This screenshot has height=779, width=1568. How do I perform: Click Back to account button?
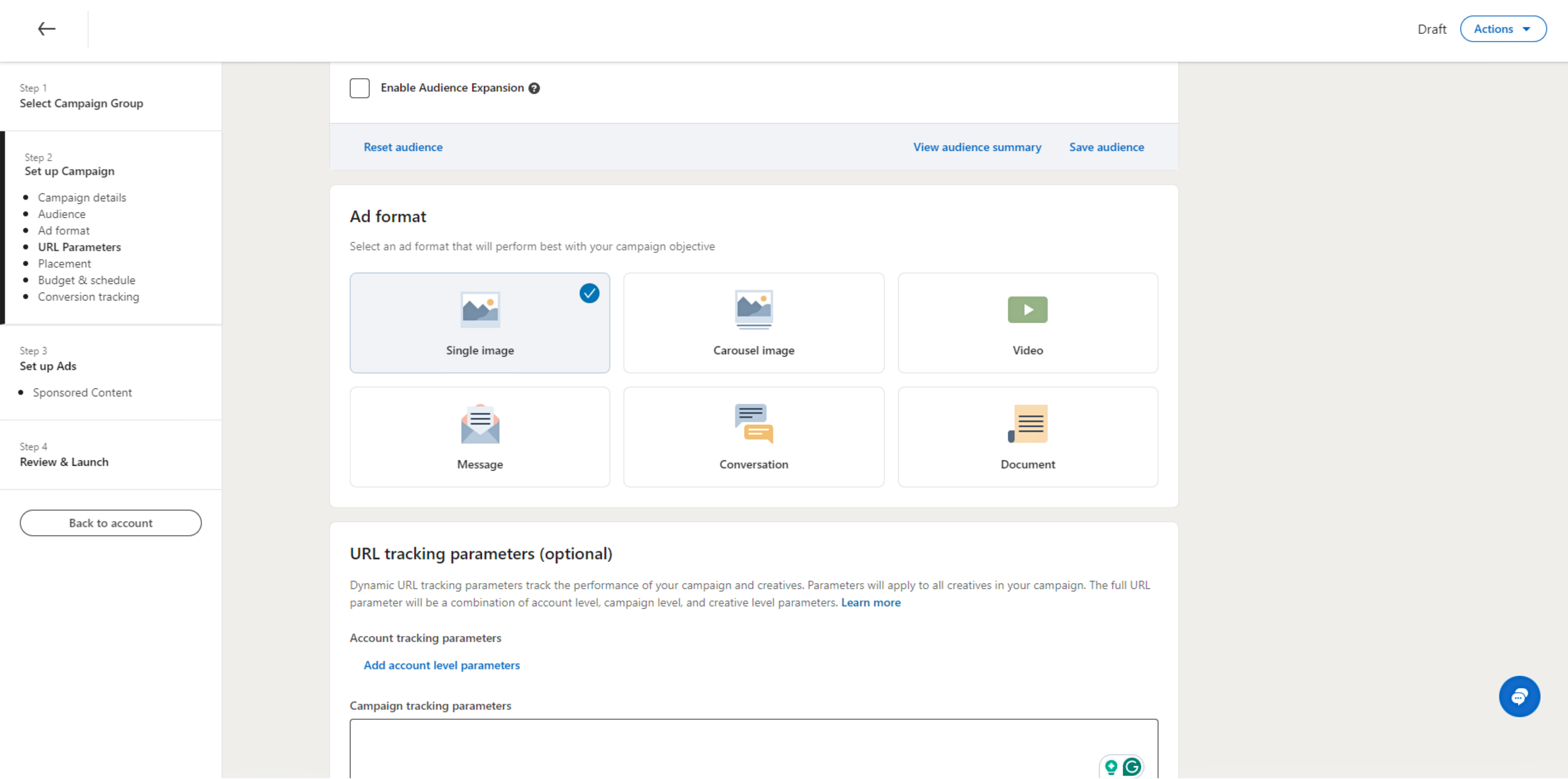point(111,523)
